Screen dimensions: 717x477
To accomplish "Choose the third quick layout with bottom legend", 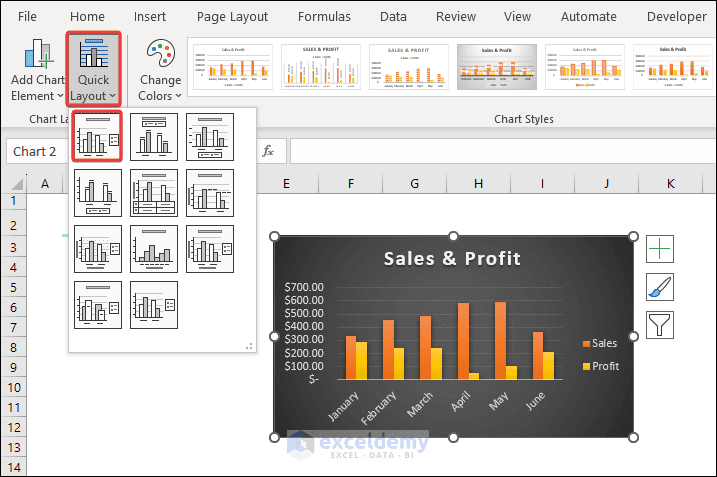I will point(210,137).
